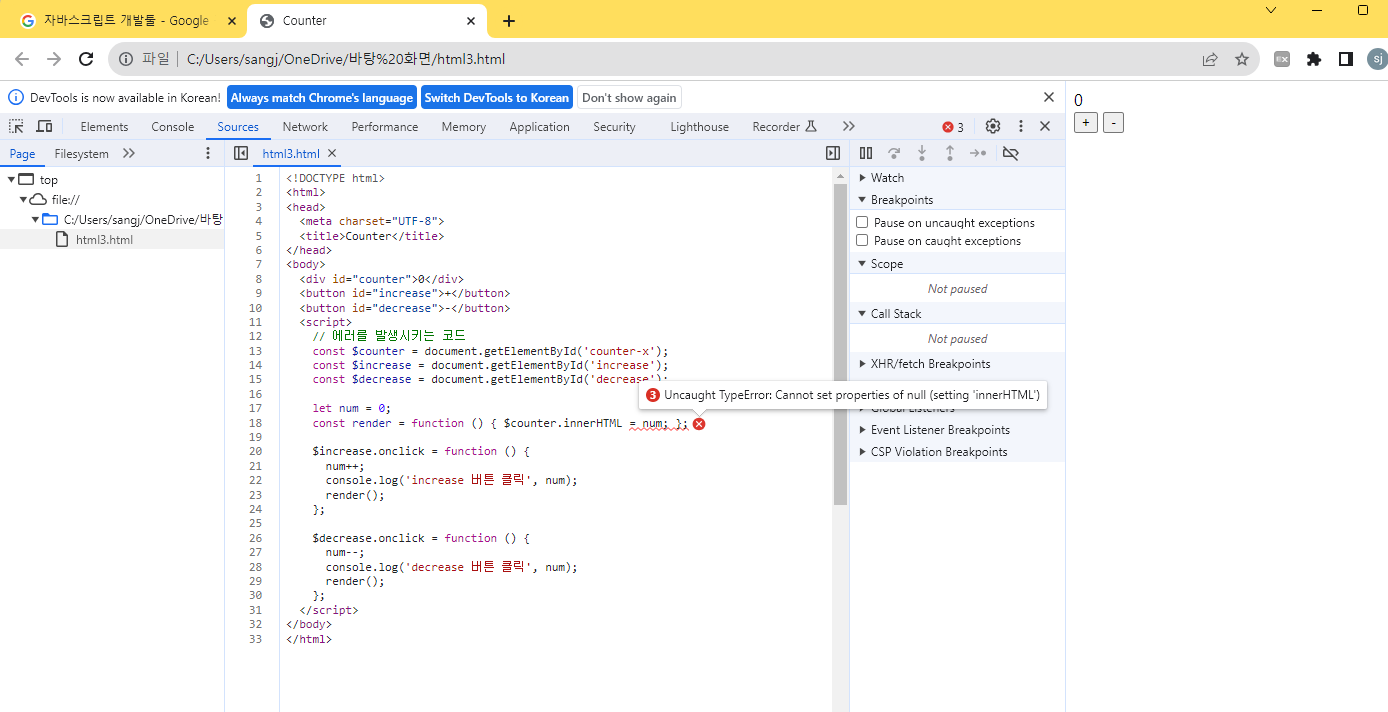Open the Chrome extensions puzzle icon
The image size is (1388, 712).
tap(1314, 59)
